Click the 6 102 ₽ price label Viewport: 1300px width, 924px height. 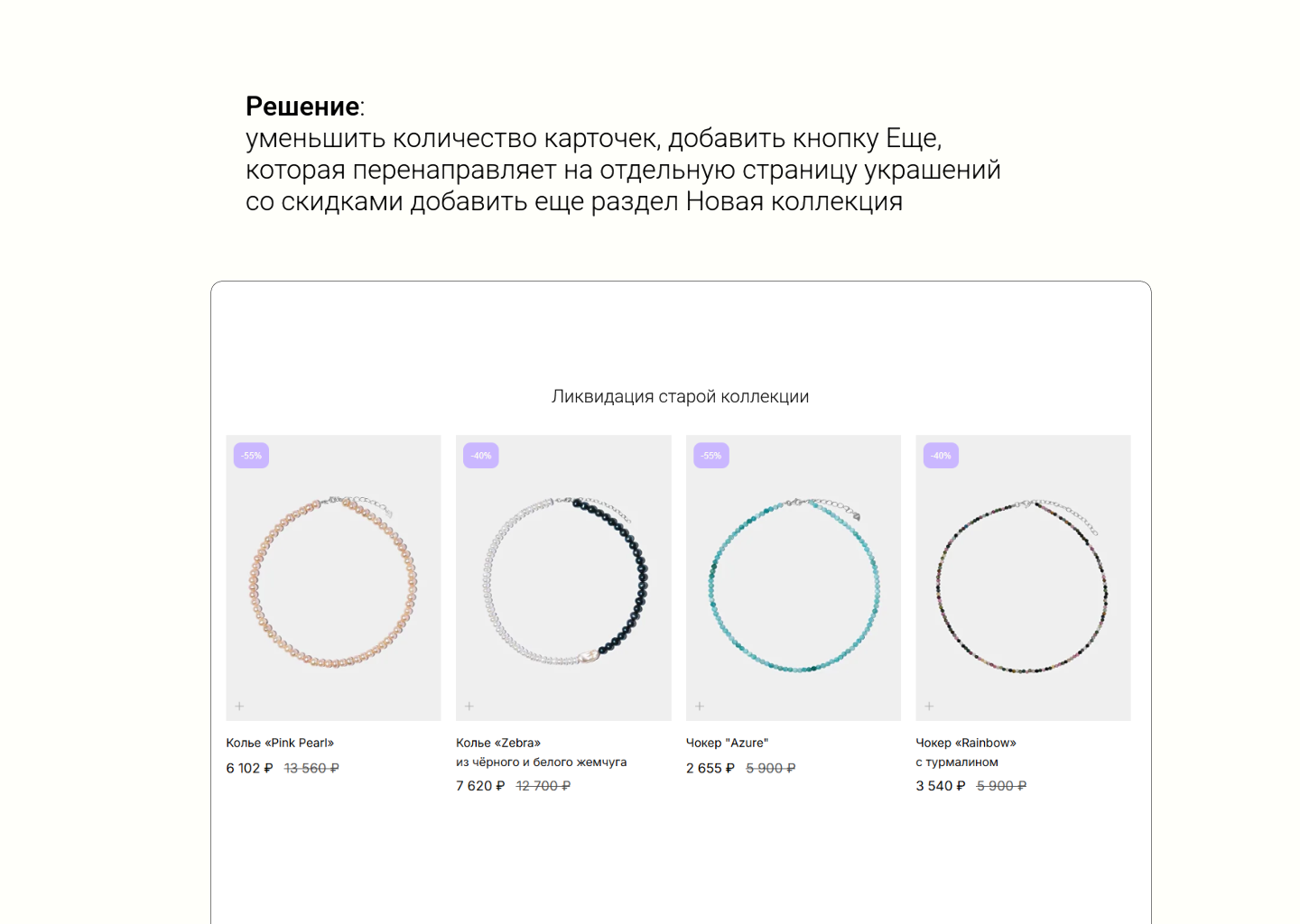249,769
